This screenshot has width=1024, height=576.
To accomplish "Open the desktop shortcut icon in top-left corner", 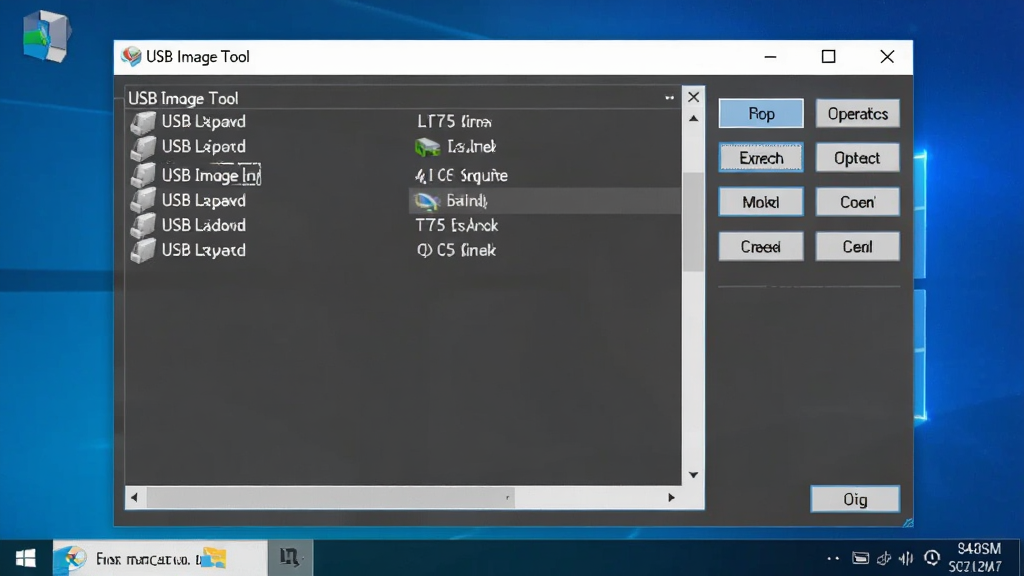I will (46, 36).
